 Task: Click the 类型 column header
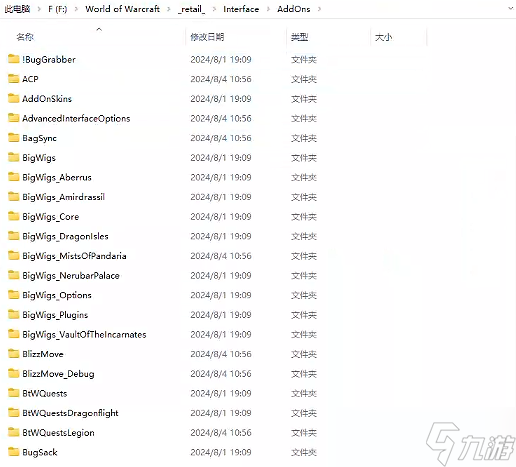point(299,37)
